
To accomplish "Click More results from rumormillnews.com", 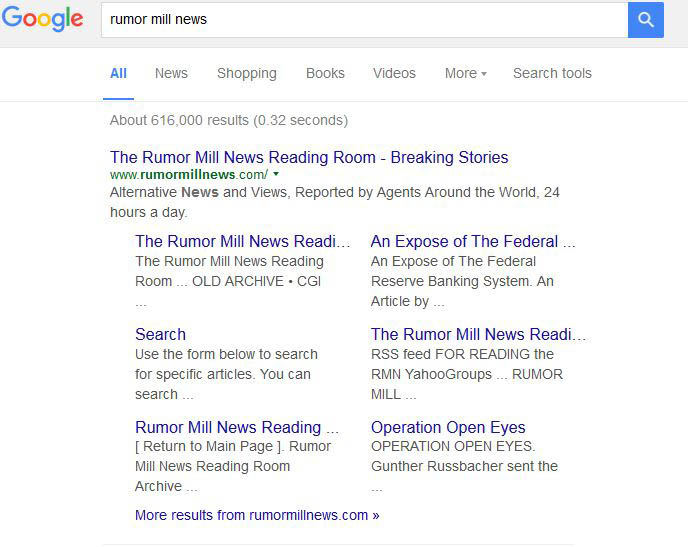I will (x=257, y=515).
